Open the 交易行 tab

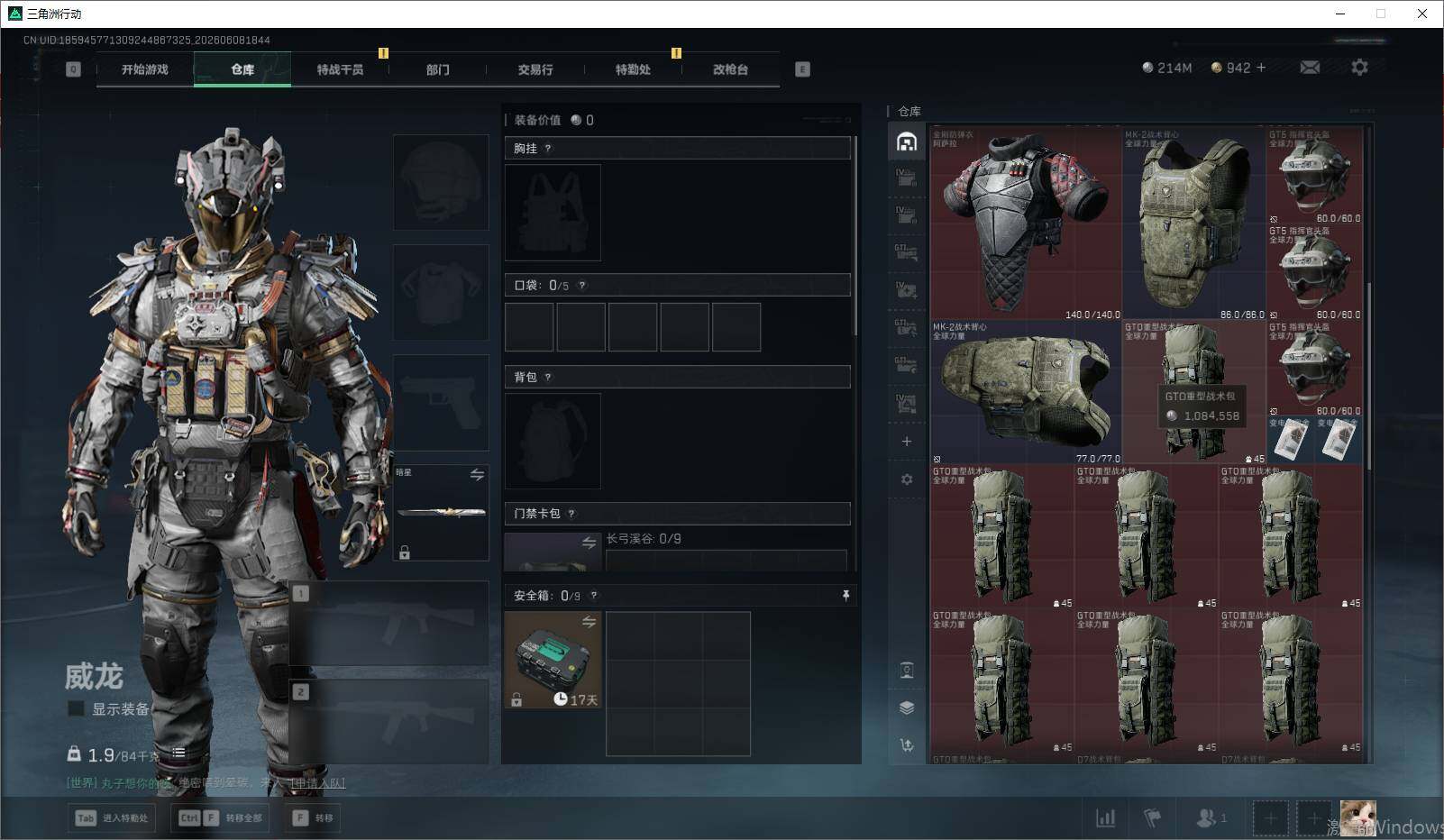(x=535, y=69)
